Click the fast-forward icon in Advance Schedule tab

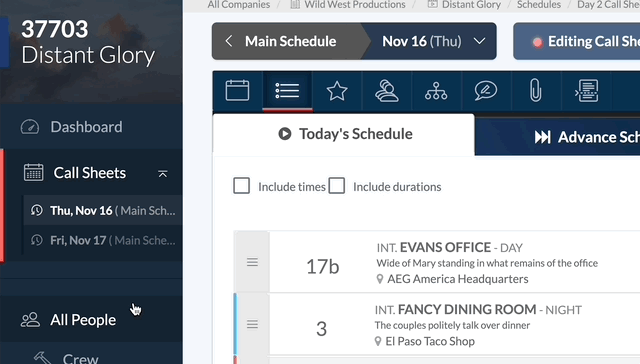click(x=542, y=137)
